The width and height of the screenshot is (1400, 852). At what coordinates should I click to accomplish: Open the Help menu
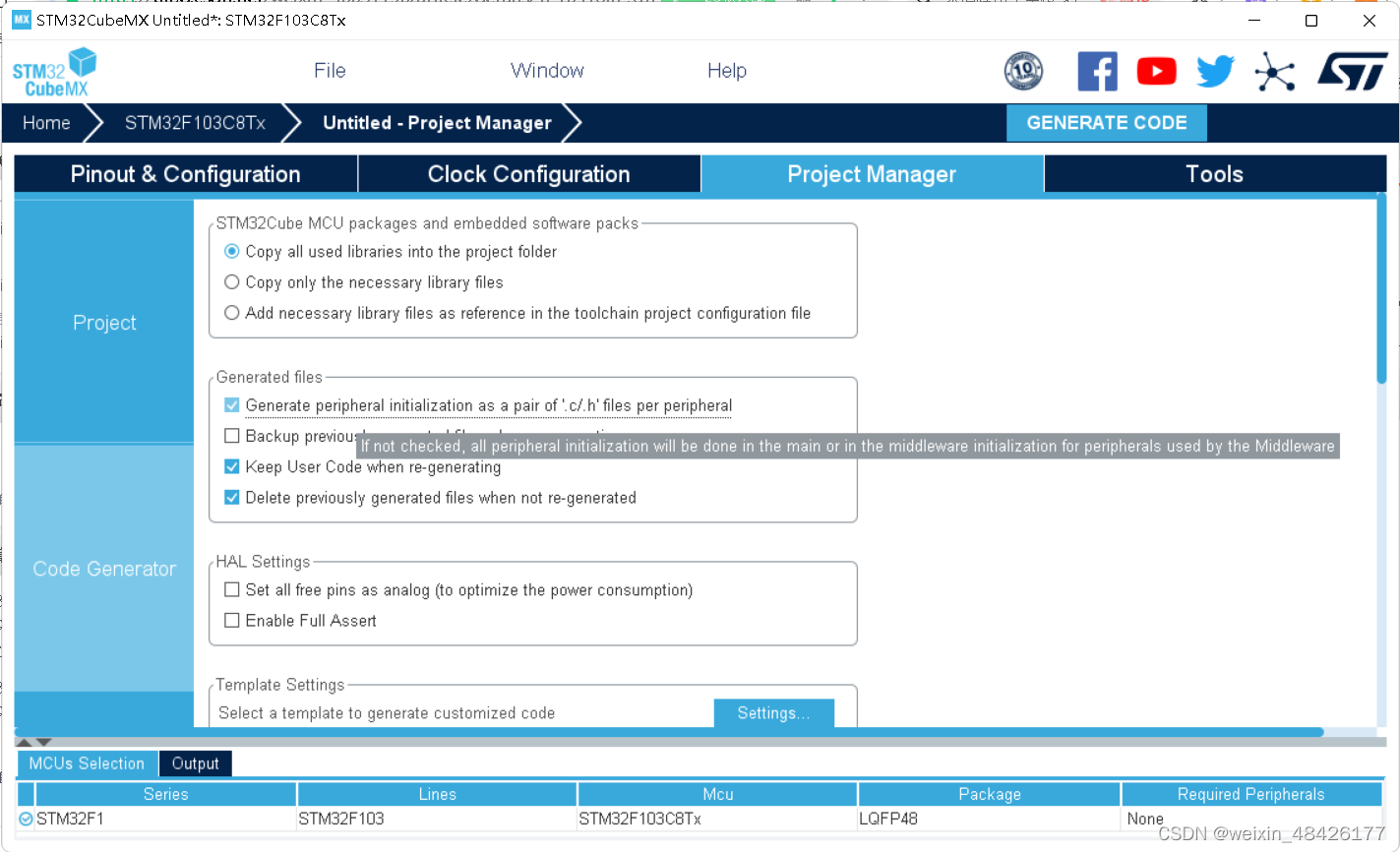(x=727, y=71)
